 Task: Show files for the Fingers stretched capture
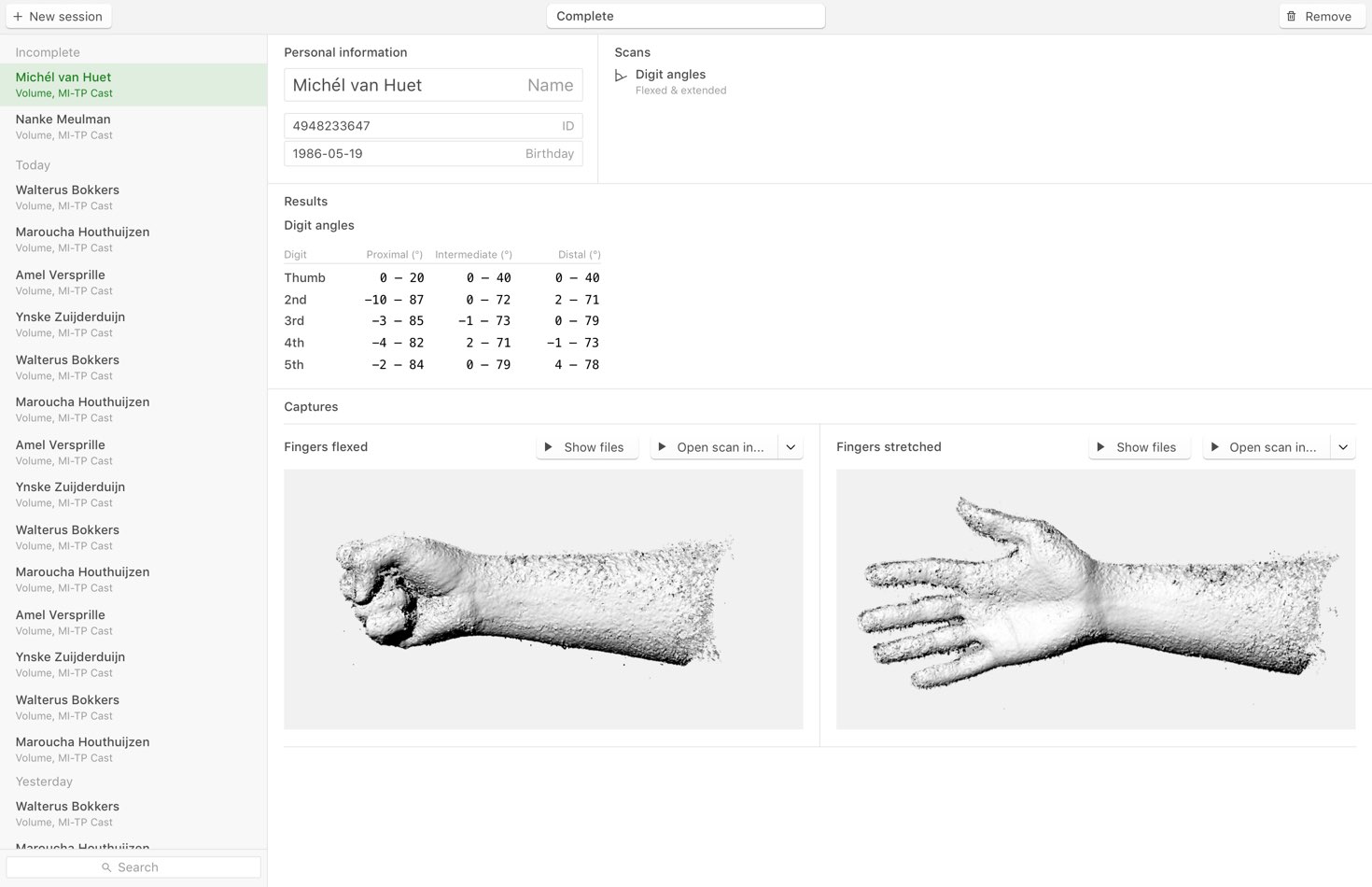[x=1140, y=447]
